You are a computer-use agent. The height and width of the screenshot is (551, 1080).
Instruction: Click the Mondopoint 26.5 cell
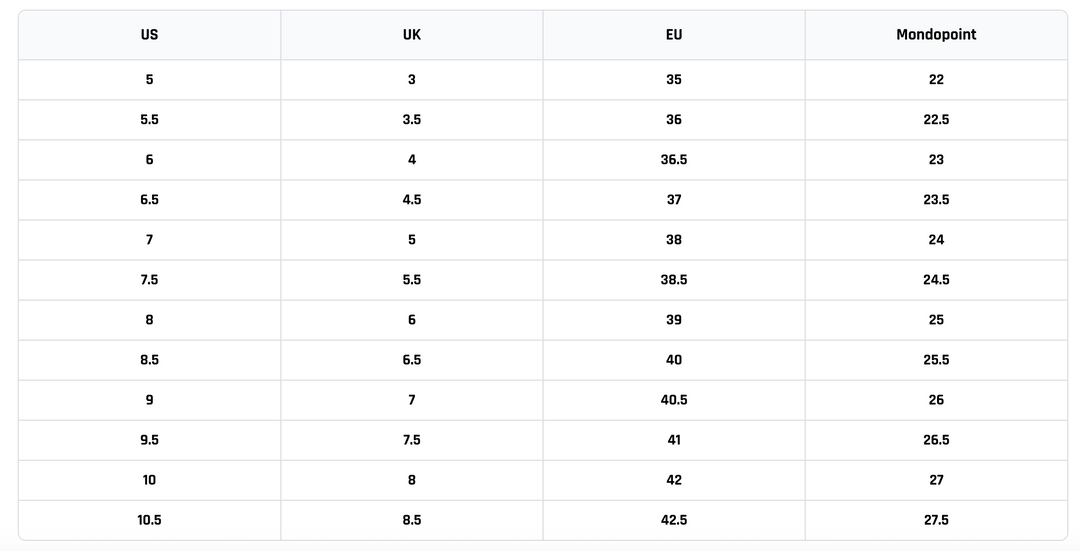point(936,440)
